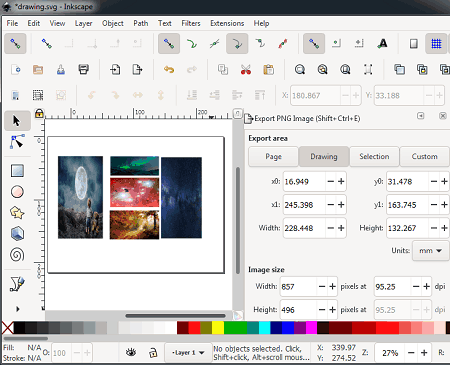Open the Filters menu
450x365 pixels.
coord(191,23)
